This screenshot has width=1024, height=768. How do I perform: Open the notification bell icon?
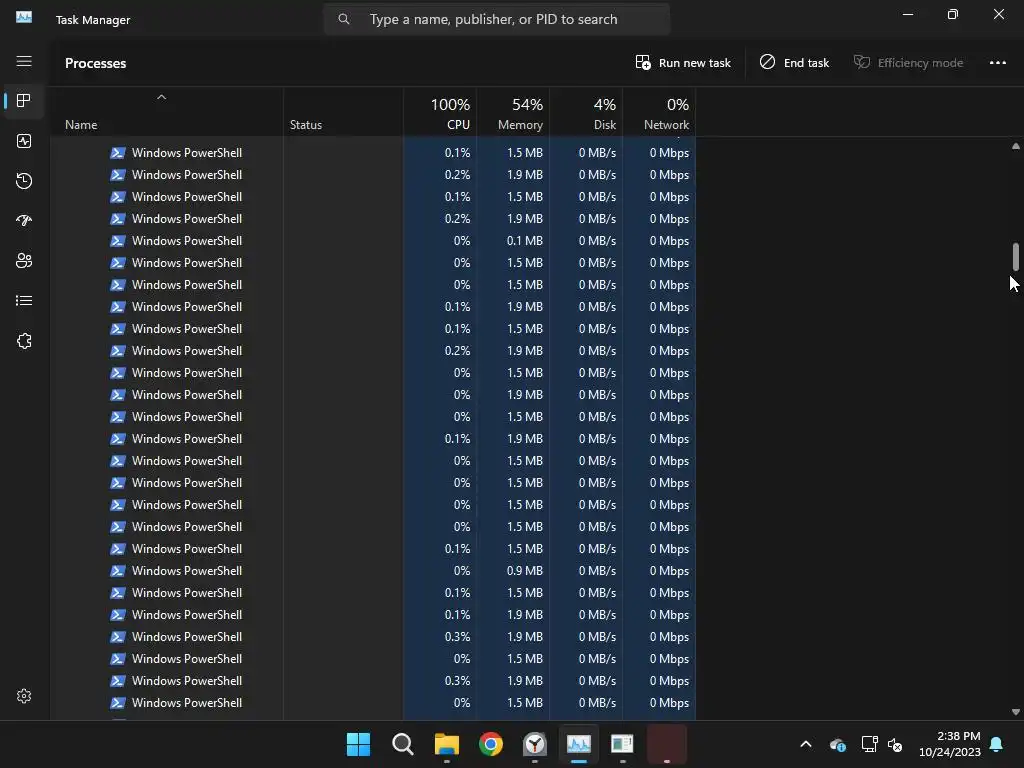[997, 744]
